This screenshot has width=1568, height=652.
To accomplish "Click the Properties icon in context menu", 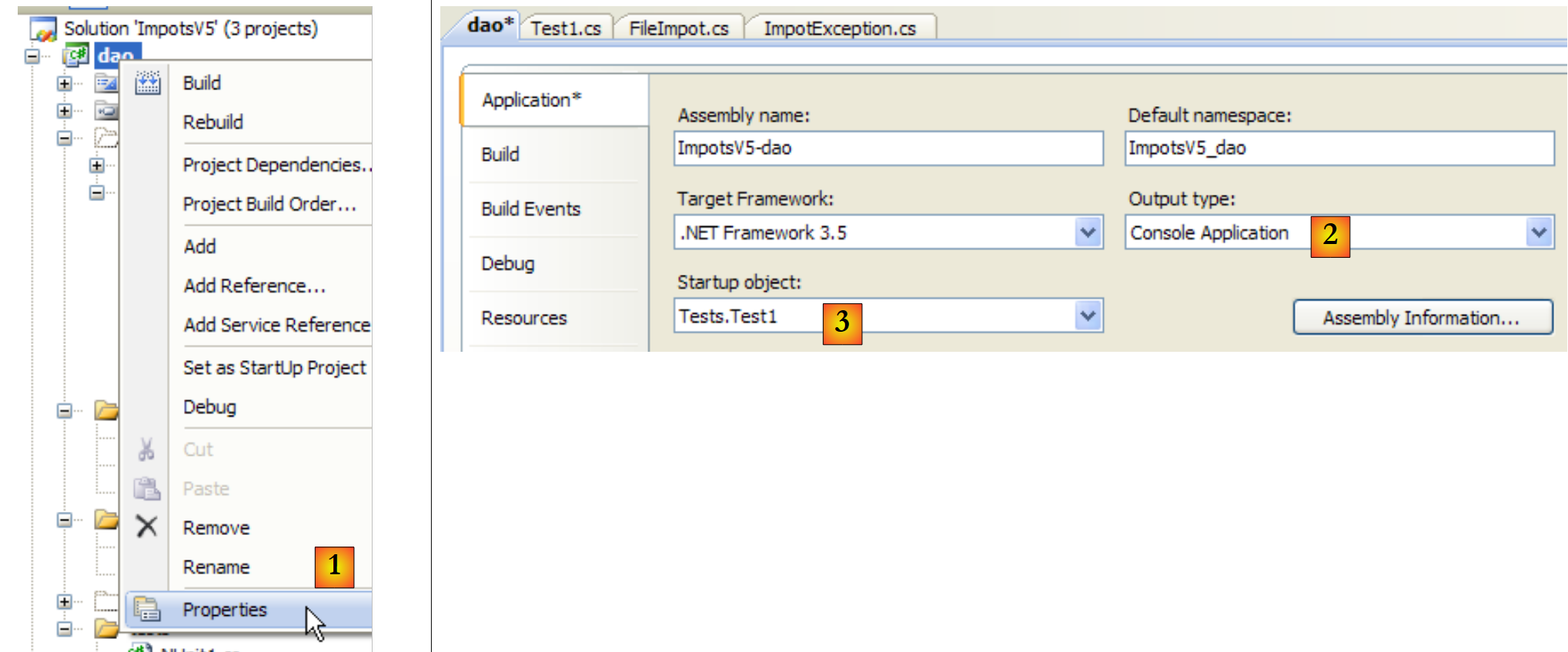I will click(146, 610).
